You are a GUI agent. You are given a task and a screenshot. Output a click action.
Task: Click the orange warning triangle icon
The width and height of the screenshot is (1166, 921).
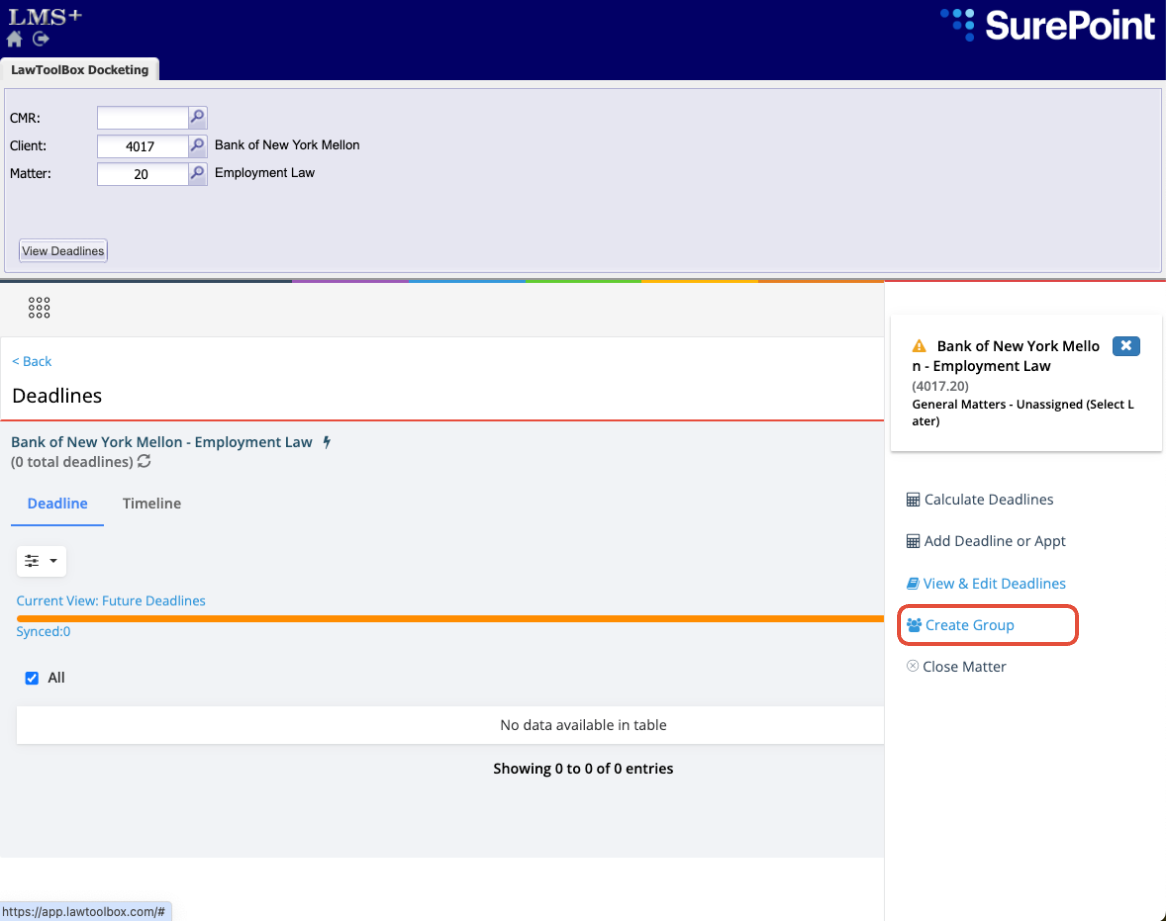(x=919, y=346)
